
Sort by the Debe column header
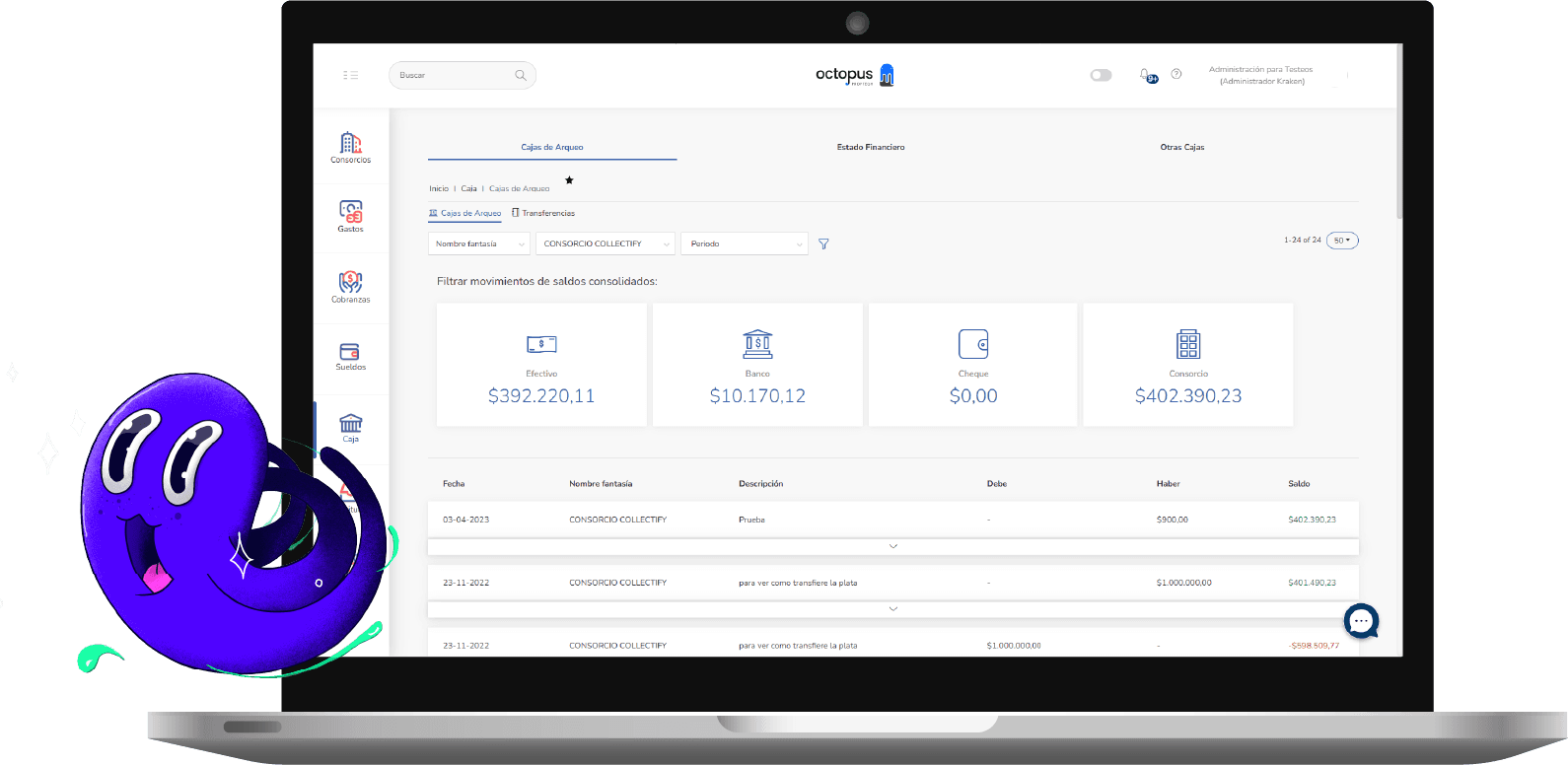(x=997, y=484)
